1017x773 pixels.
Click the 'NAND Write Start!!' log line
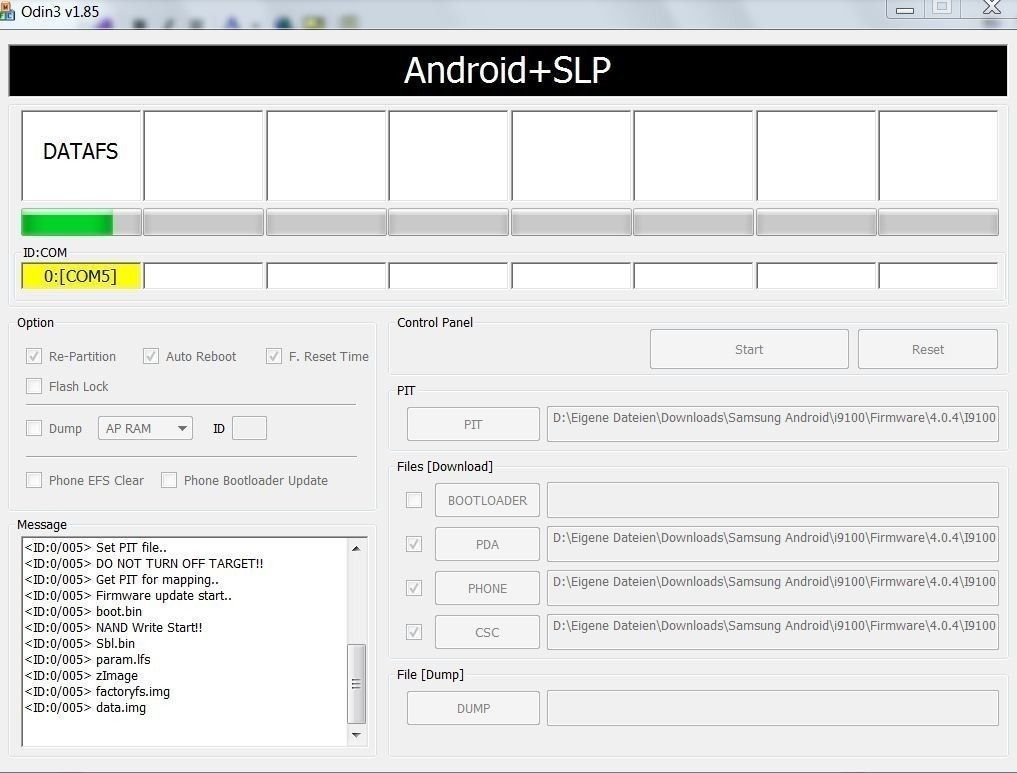pyautogui.click(x=114, y=628)
